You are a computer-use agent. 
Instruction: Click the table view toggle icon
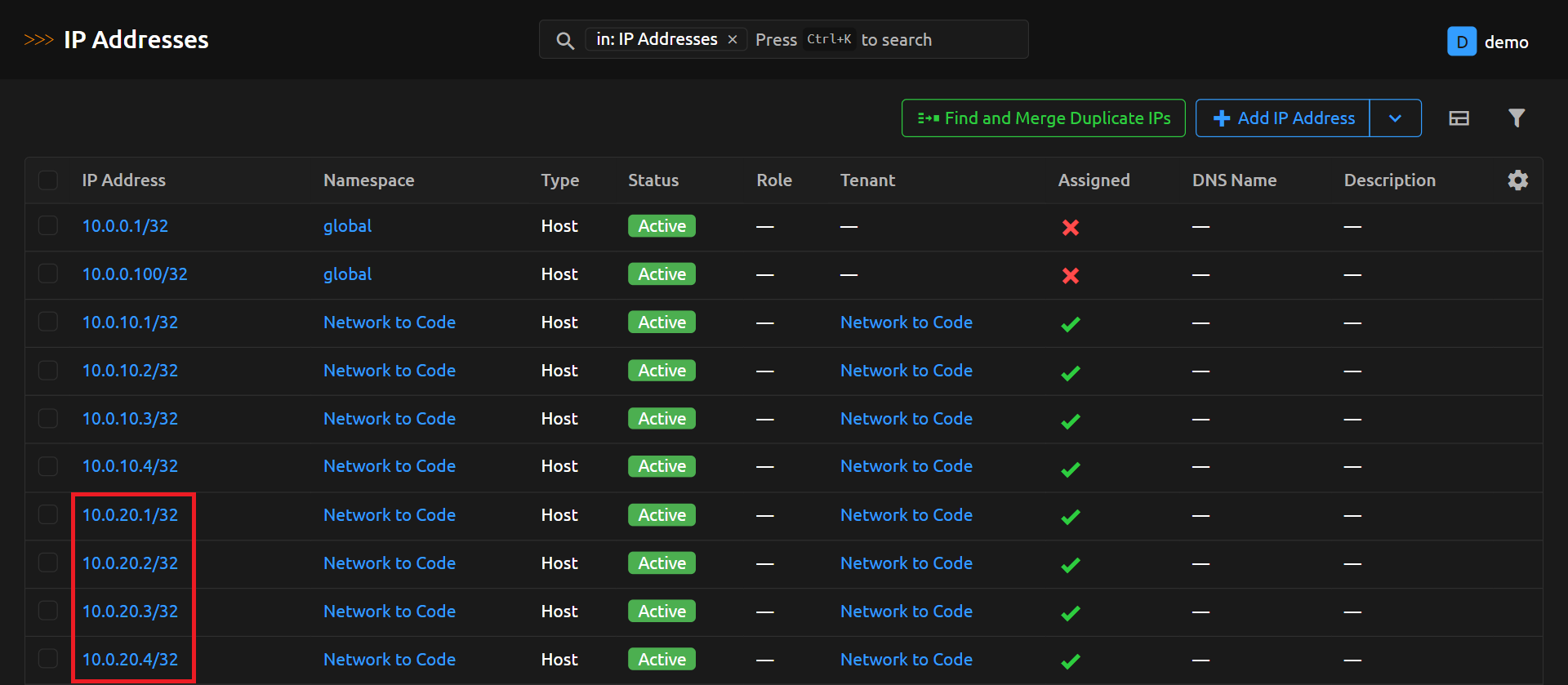(x=1459, y=118)
